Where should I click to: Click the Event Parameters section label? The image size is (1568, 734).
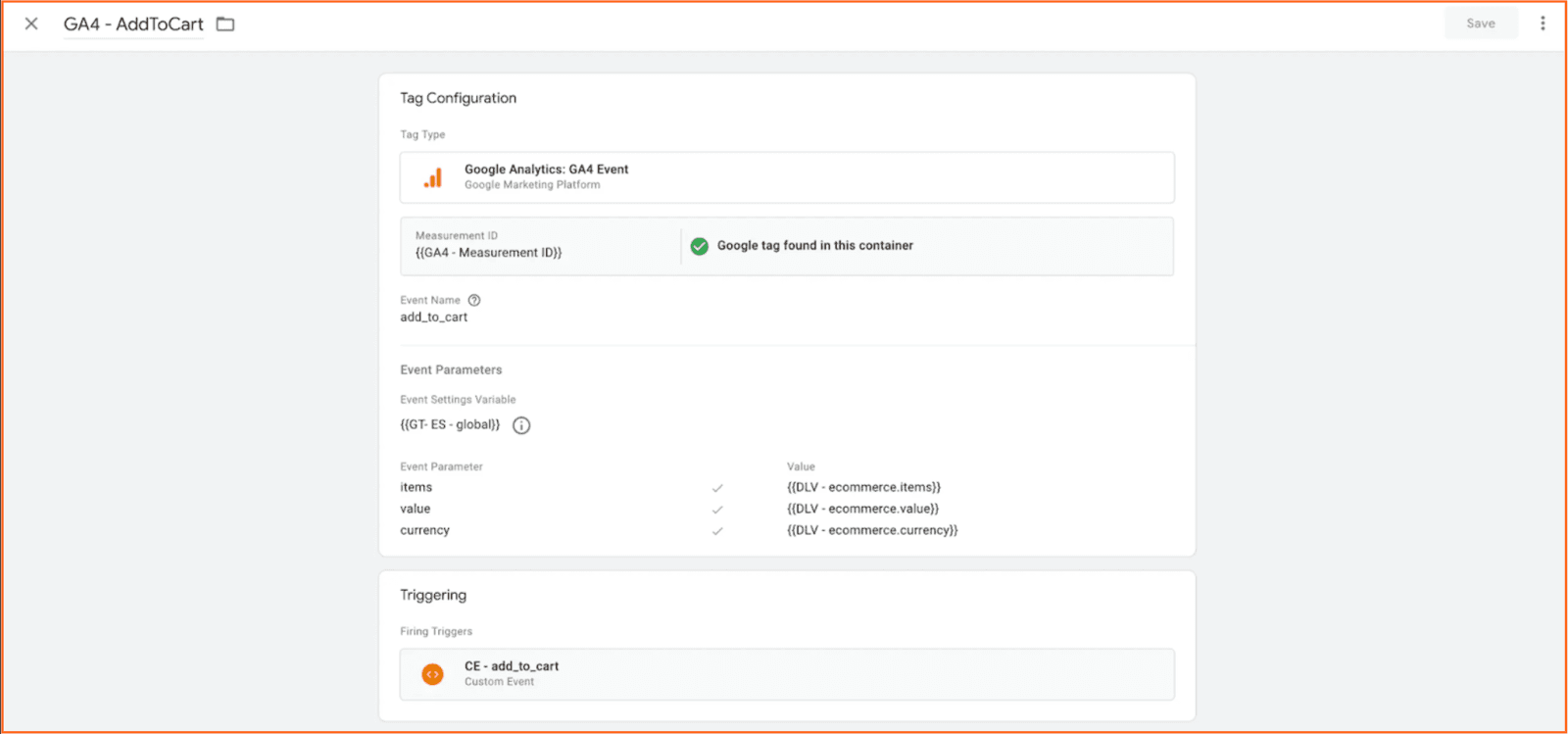(451, 369)
